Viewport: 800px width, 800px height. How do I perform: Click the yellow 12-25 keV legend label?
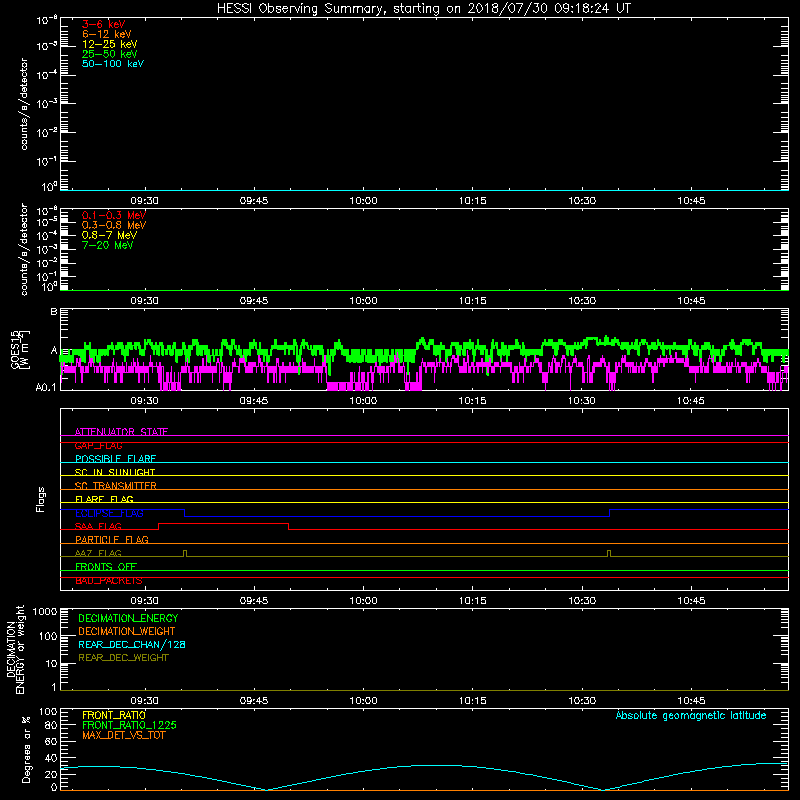click(109, 44)
